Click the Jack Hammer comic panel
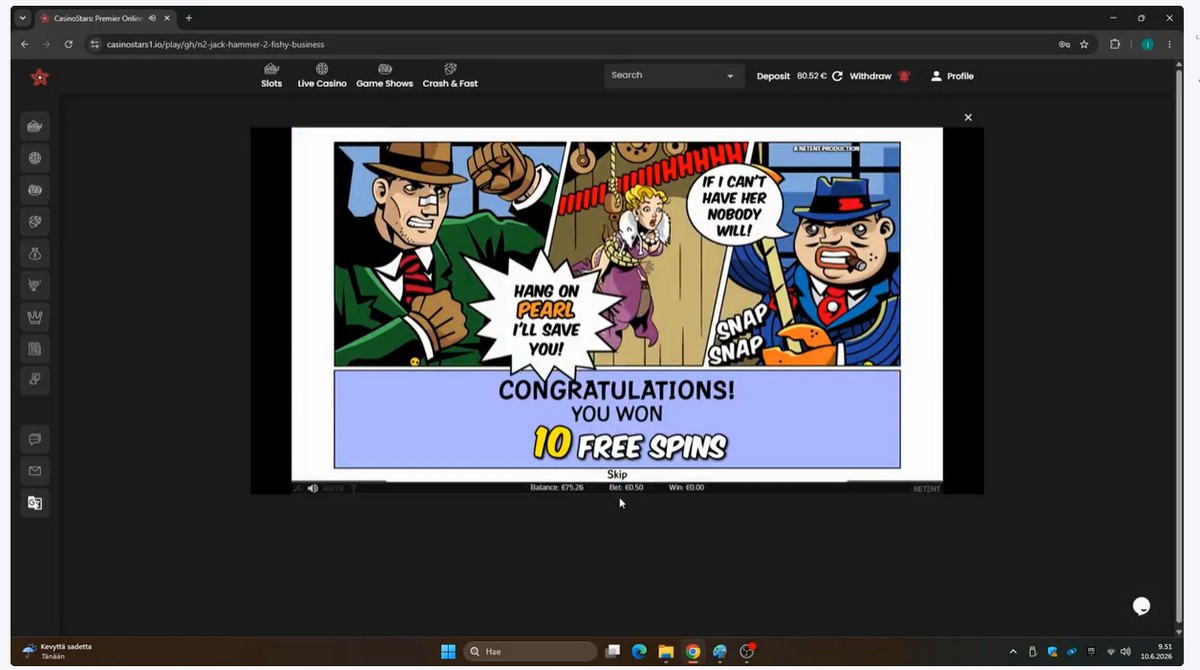This screenshot has height=670, width=1200. (617, 254)
